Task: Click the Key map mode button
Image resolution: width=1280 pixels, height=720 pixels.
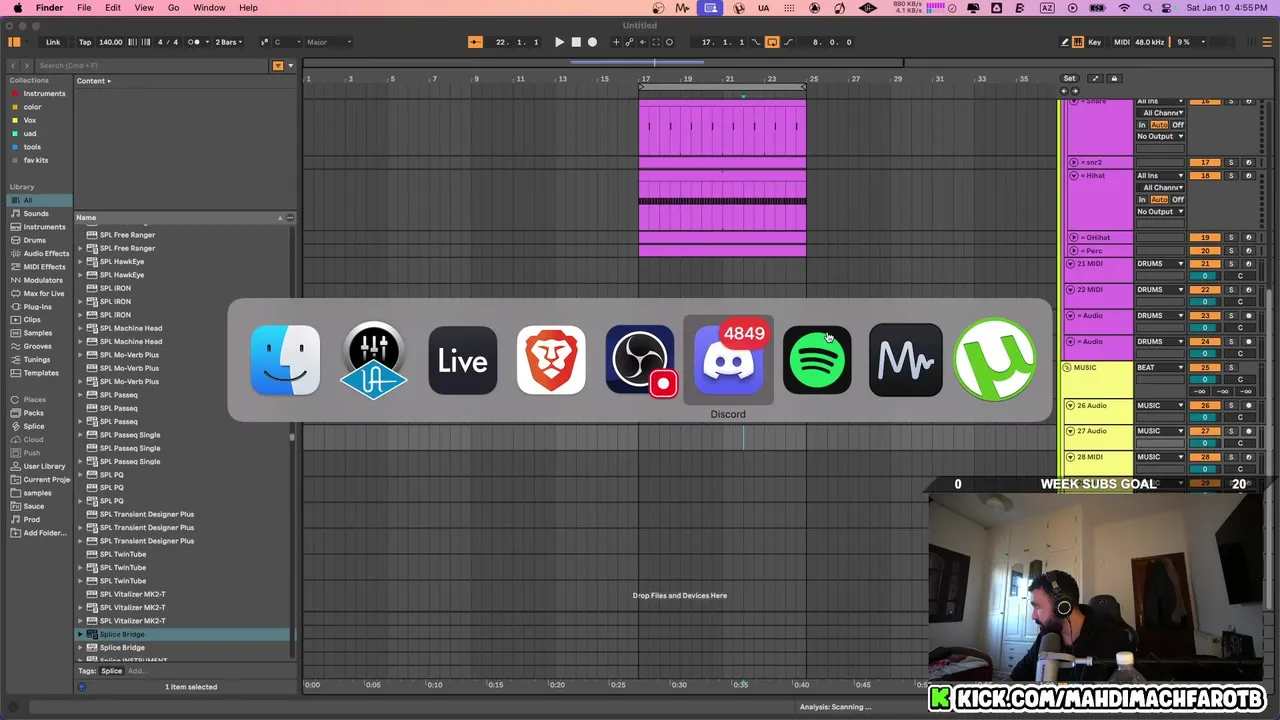Action: click(1095, 42)
